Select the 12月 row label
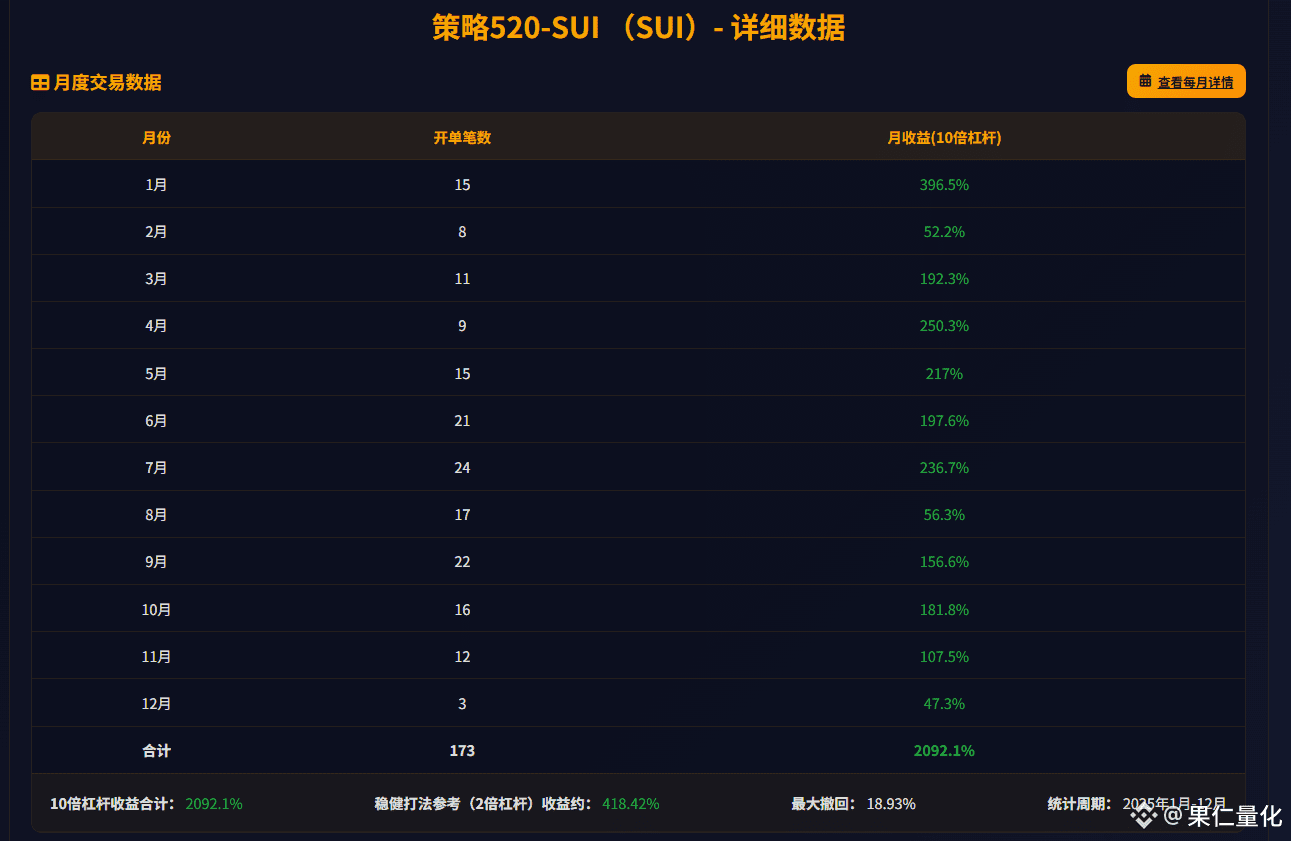 (x=156, y=704)
